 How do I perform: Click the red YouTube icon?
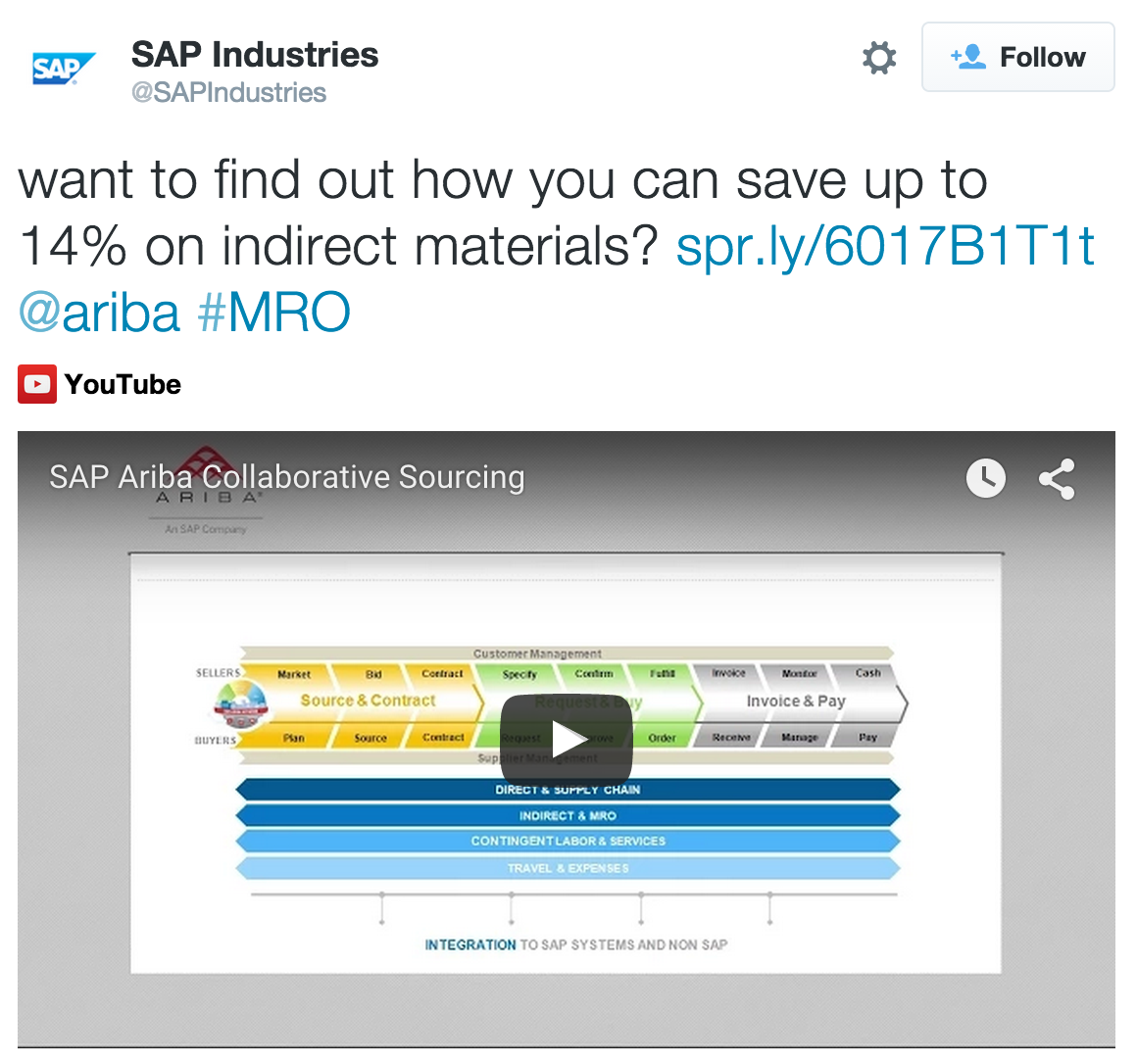pyautogui.click(x=36, y=384)
